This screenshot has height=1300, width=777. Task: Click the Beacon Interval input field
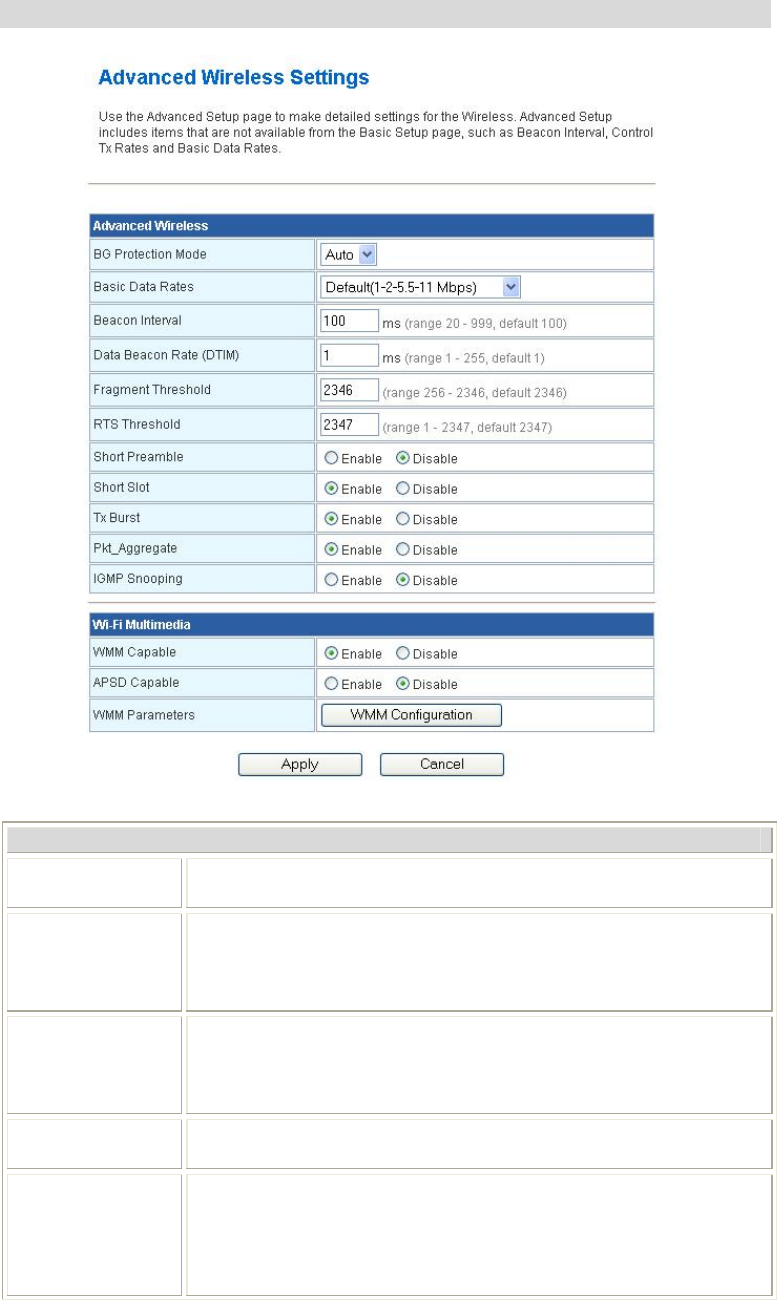pos(349,322)
